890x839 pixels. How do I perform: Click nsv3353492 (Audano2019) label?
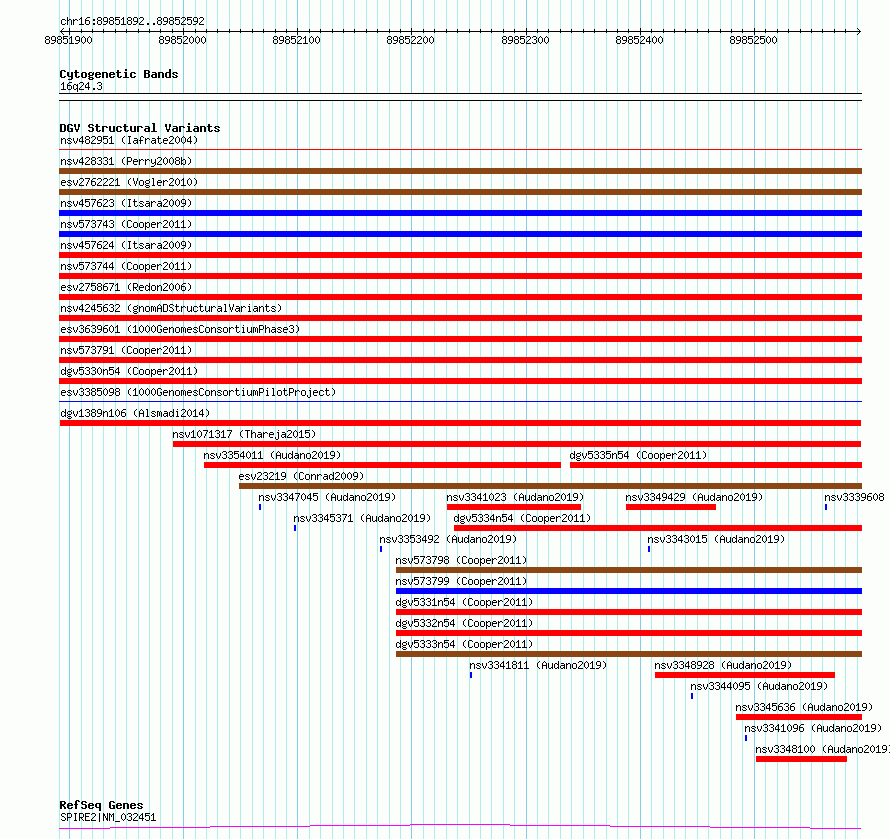pos(448,539)
